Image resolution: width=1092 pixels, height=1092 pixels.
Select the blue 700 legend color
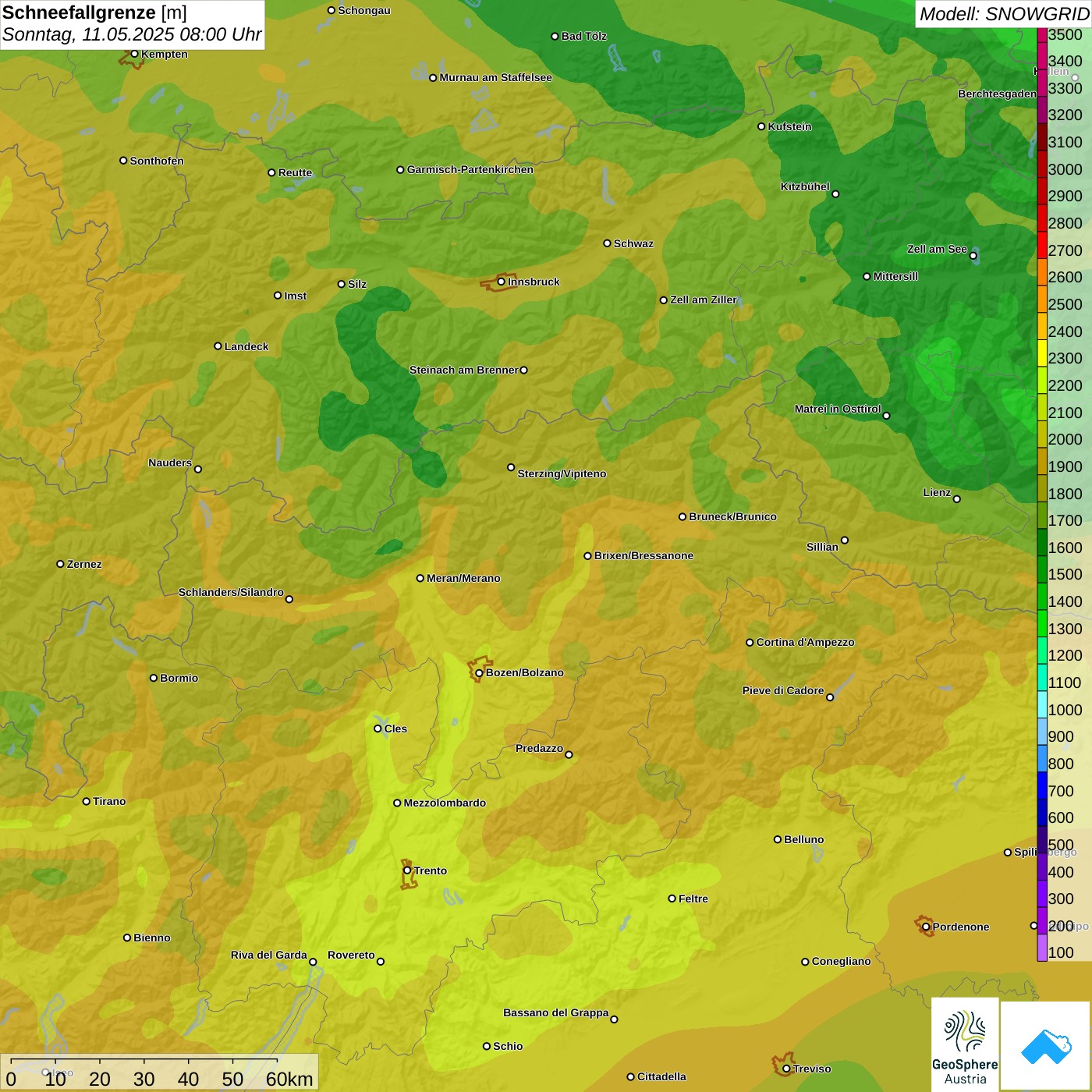click(1042, 785)
